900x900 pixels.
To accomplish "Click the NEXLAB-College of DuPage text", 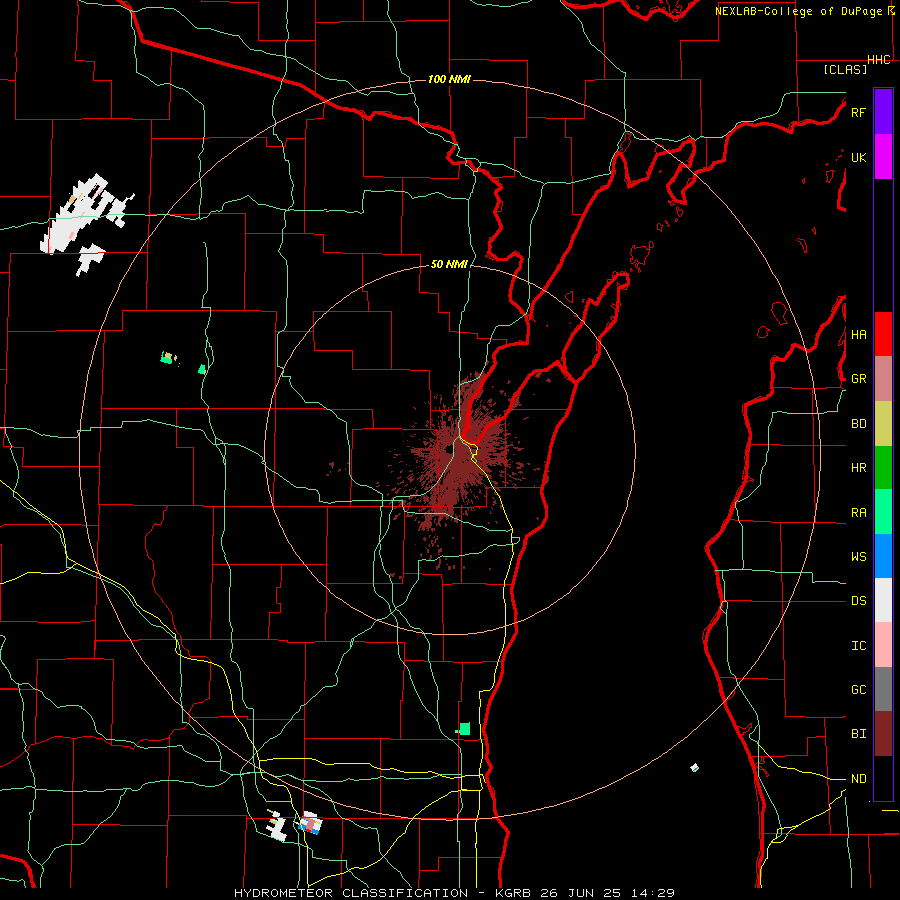I will 800,11.
